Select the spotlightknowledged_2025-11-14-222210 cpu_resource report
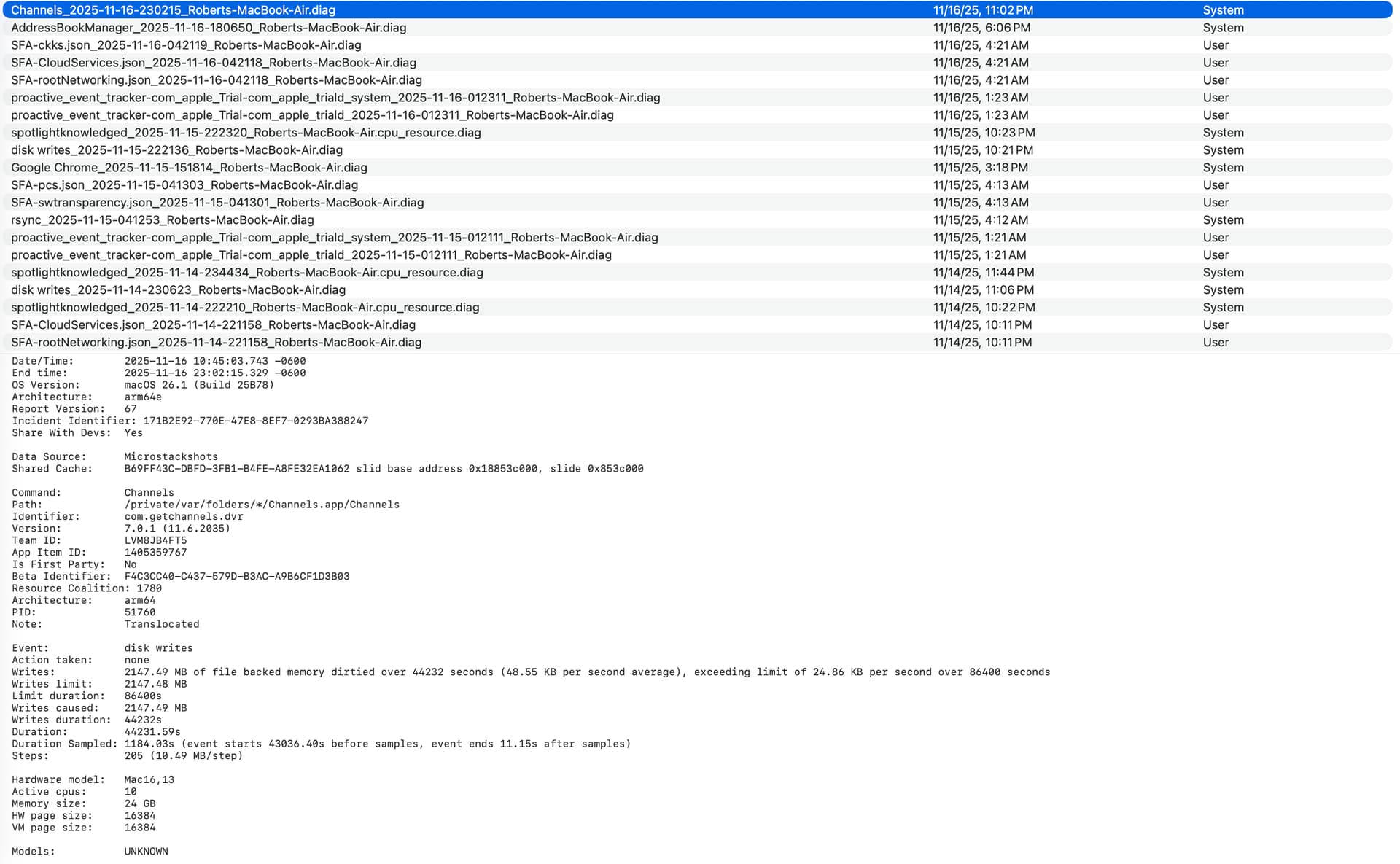The image size is (1400, 864). pos(245,308)
